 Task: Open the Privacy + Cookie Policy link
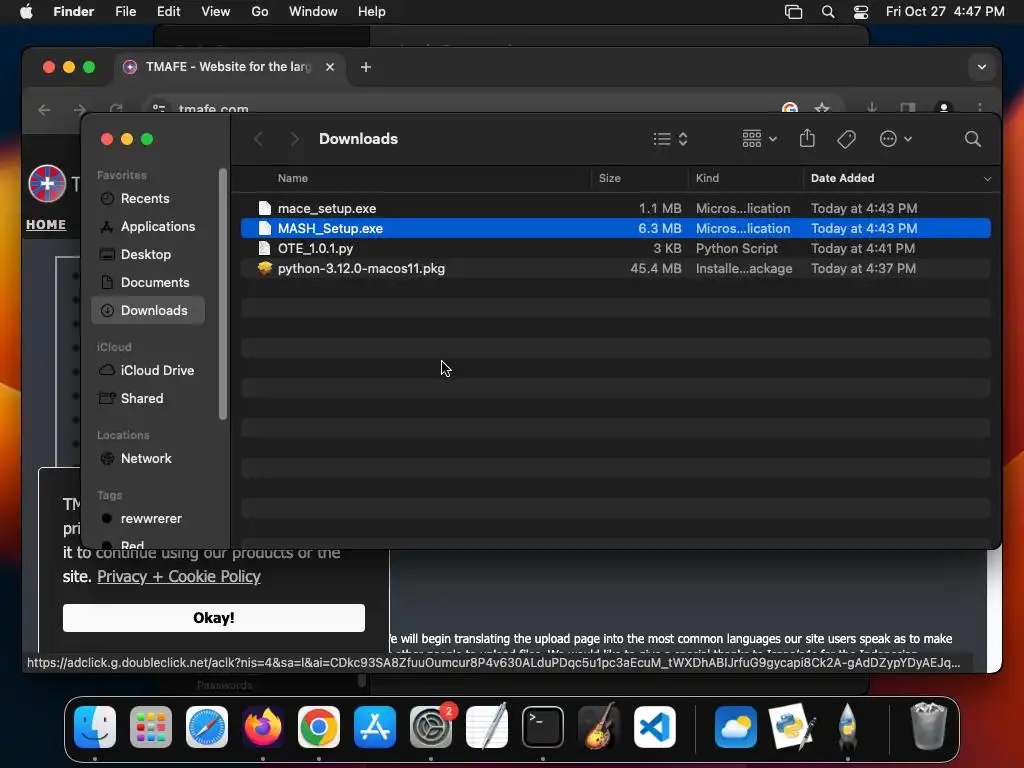tap(178, 577)
